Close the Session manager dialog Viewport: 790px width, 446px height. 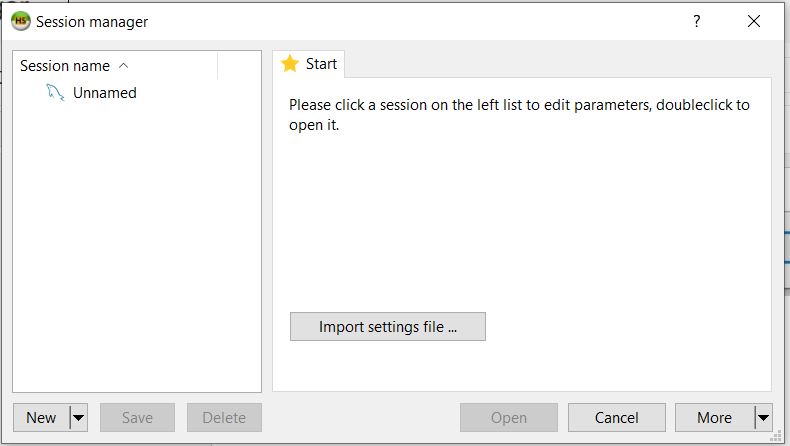click(x=754, y=21)
